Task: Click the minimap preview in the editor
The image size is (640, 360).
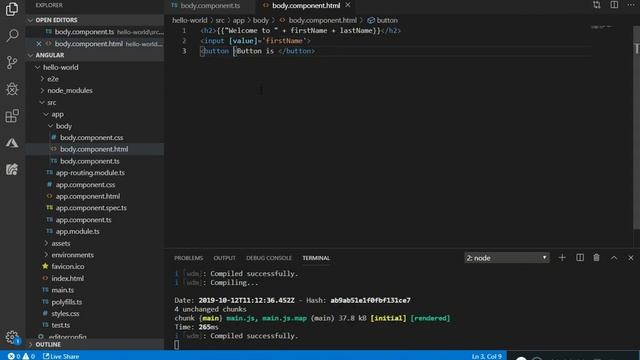Action: click(602, 27)
